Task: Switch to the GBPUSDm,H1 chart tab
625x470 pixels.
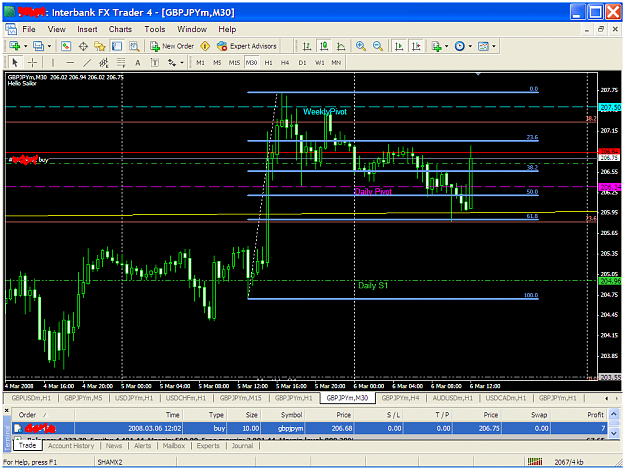Action: point(31,398)
